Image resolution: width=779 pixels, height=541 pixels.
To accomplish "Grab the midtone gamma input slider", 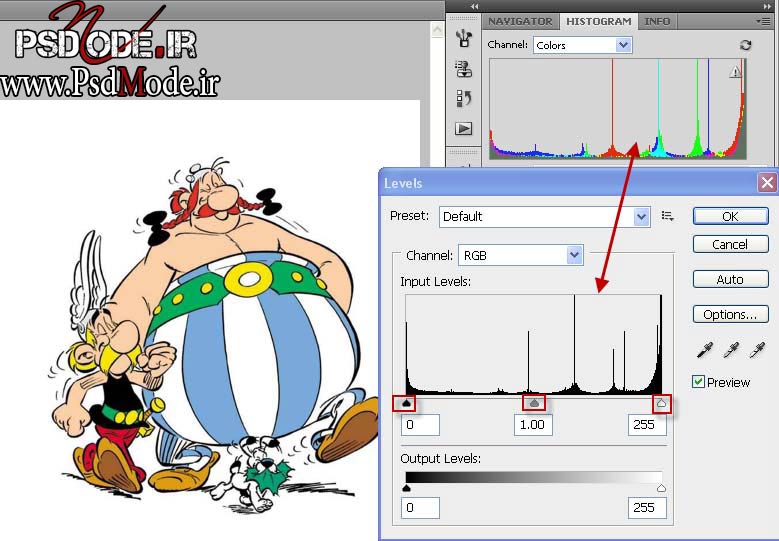I will [534, 403].
